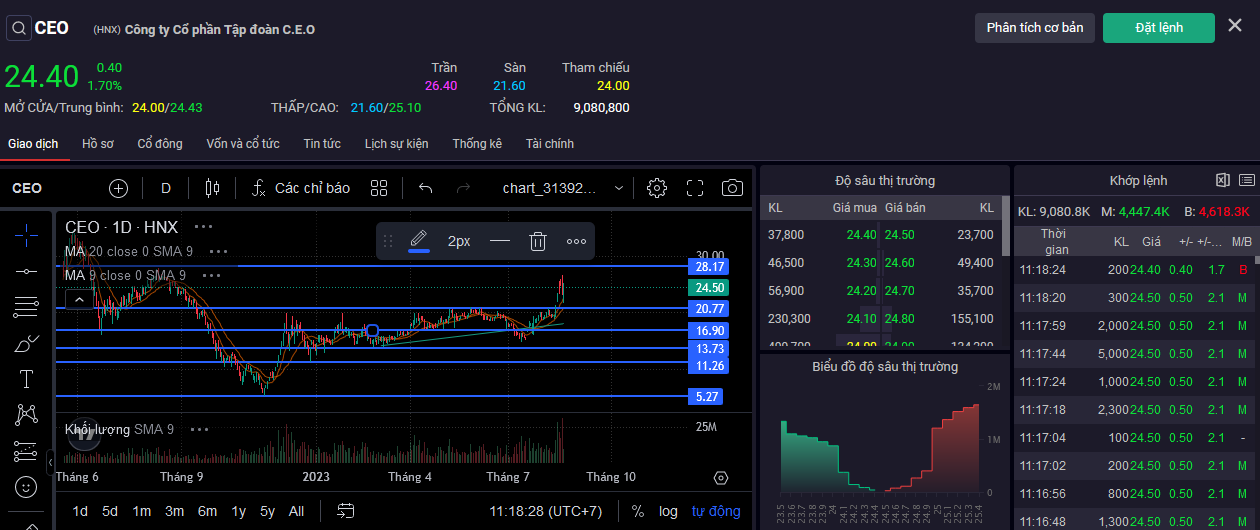The image size is (1260, 530).
Task: Click the Đặt lệnh order button
Action: tap(1159, 28)
